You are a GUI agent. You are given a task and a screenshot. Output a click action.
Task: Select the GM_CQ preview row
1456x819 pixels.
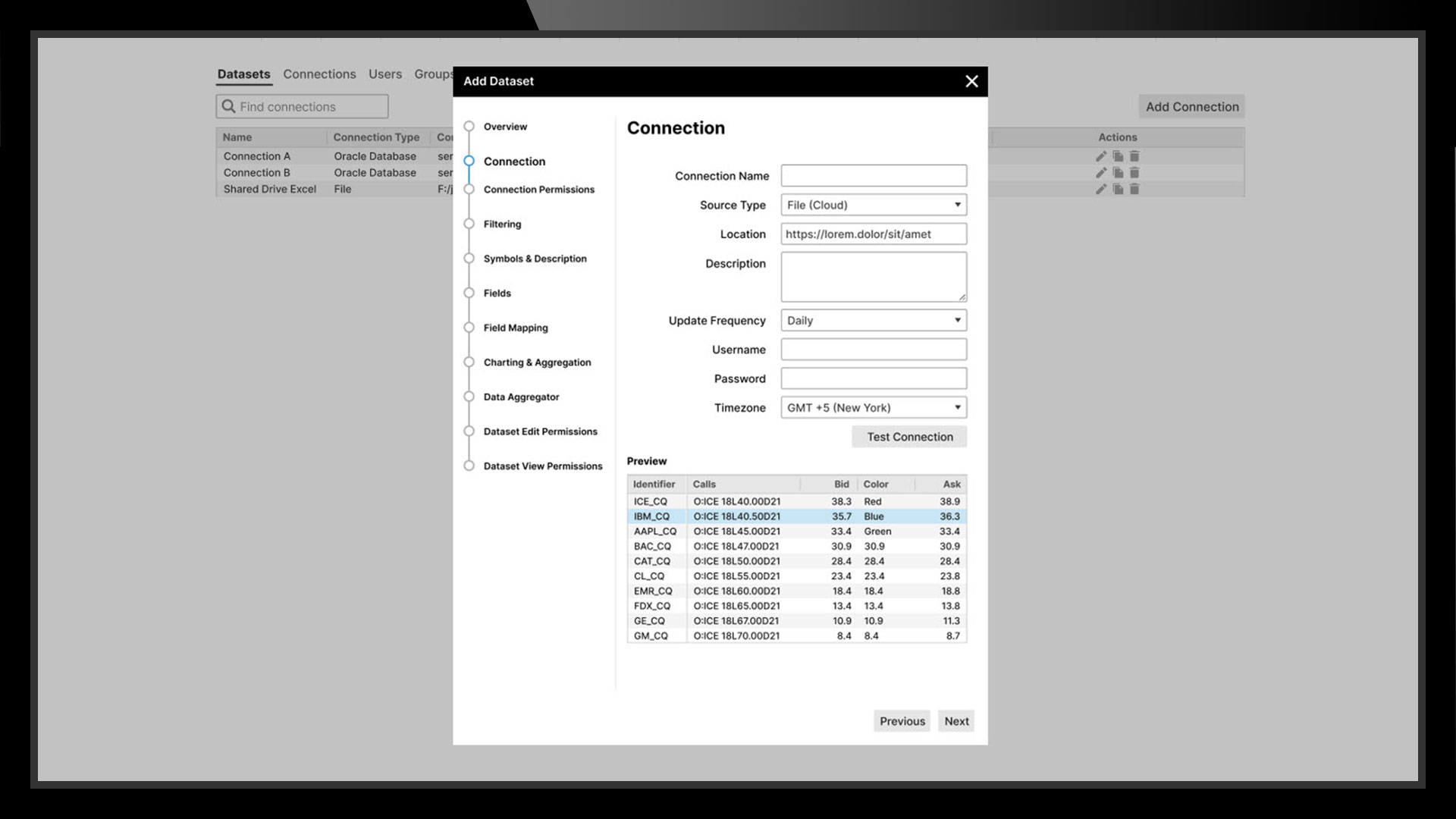click(x=797, y=635)
